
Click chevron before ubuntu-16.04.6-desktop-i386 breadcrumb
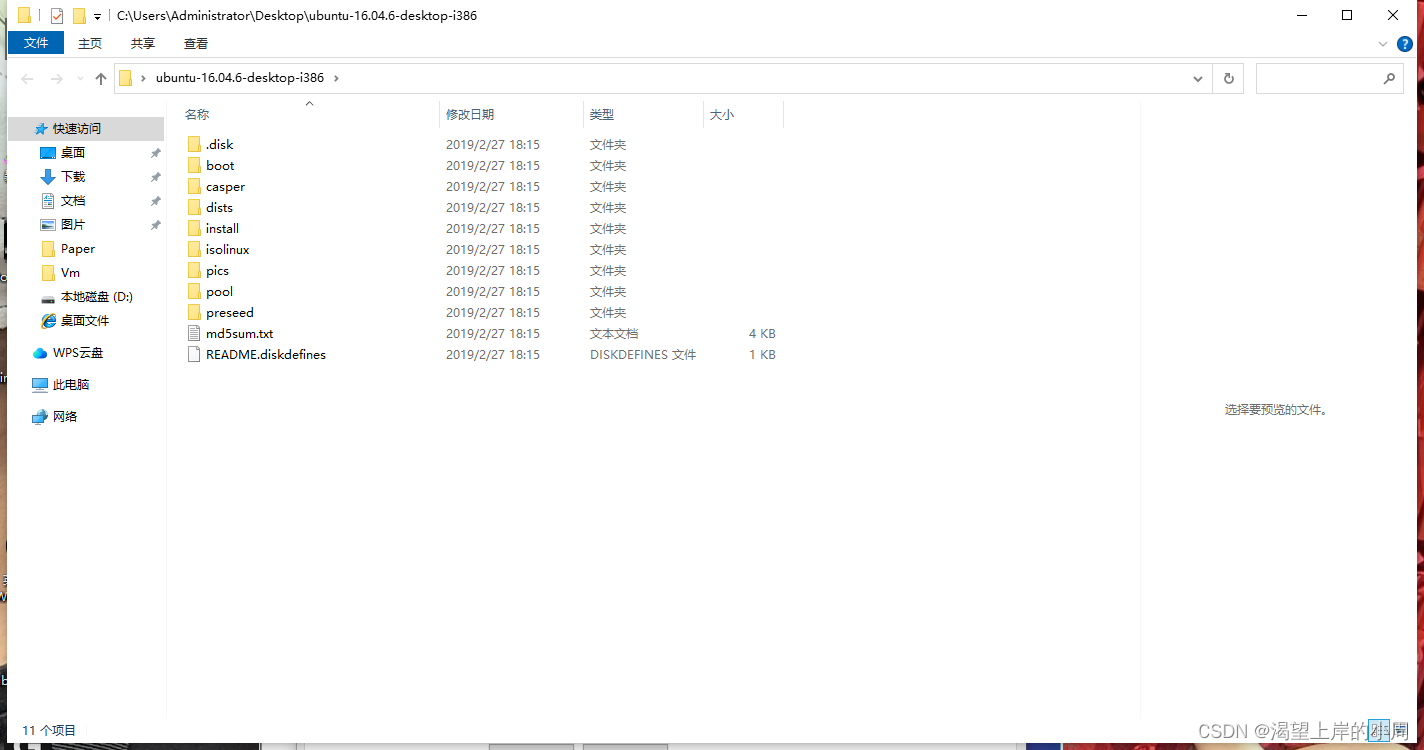click(x=144, y=78)
